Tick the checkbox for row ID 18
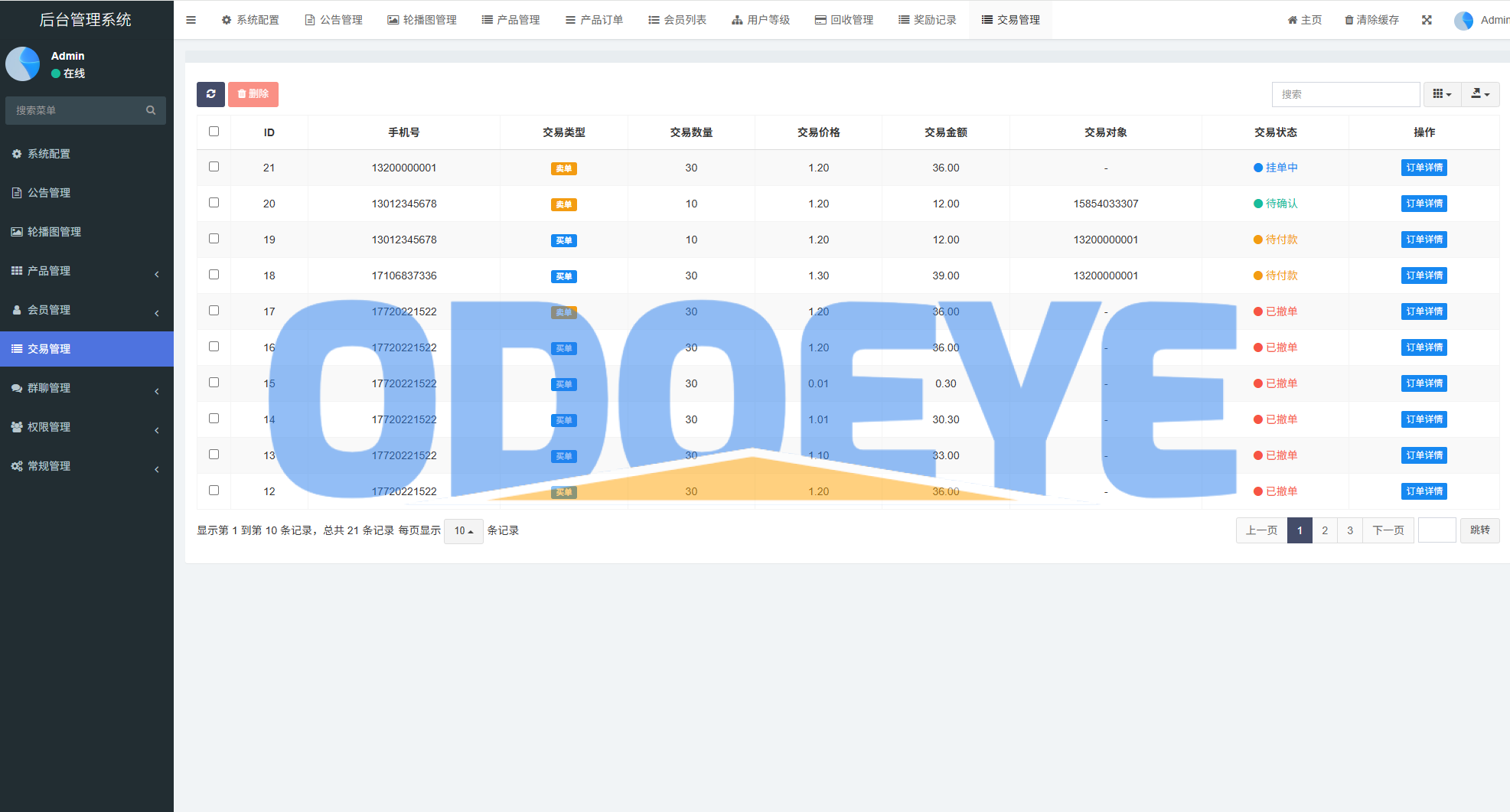This screenshot has width=1510, height=812. point(214,275)
